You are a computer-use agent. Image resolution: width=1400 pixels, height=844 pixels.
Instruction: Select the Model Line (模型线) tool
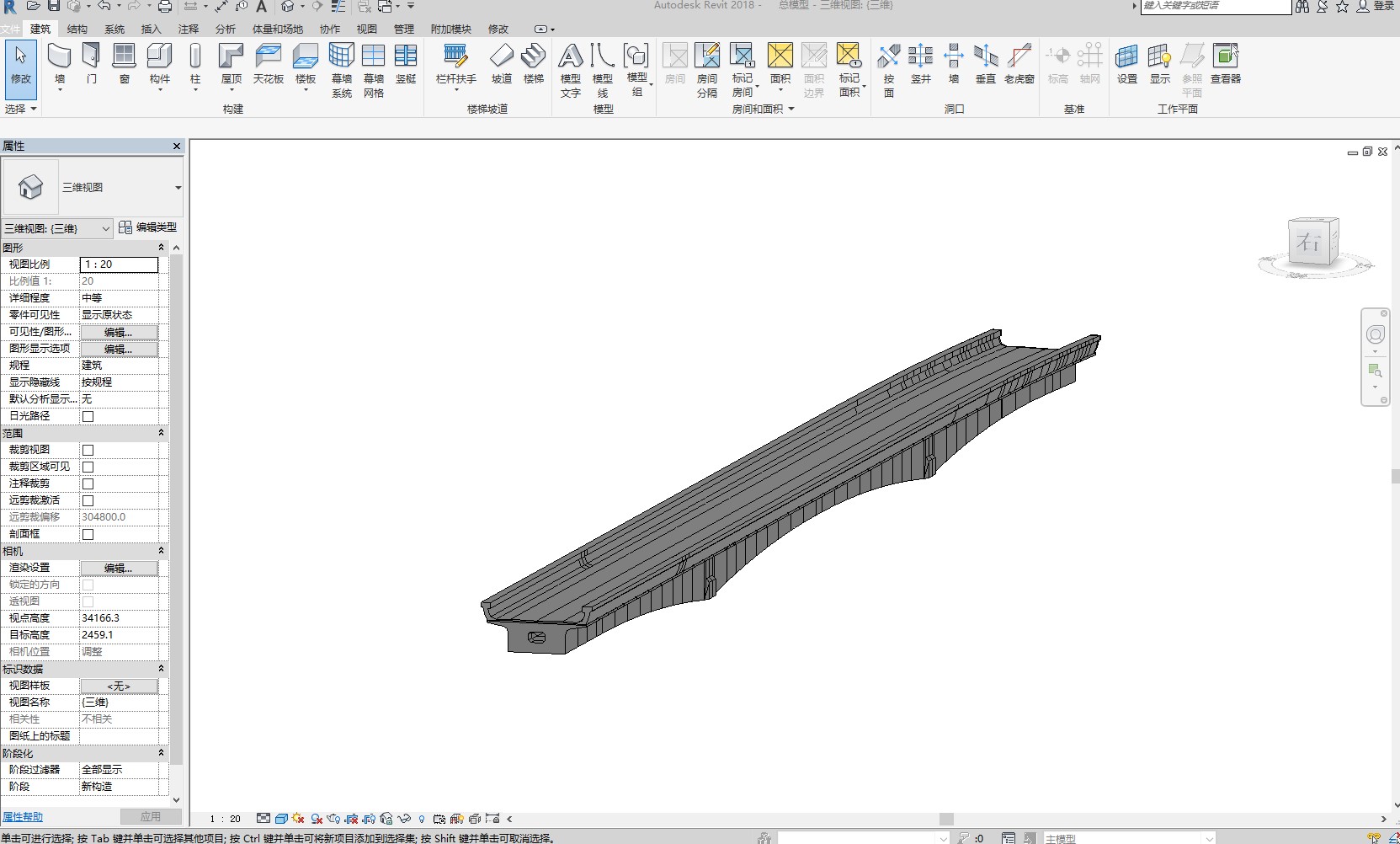coord(603,69)
